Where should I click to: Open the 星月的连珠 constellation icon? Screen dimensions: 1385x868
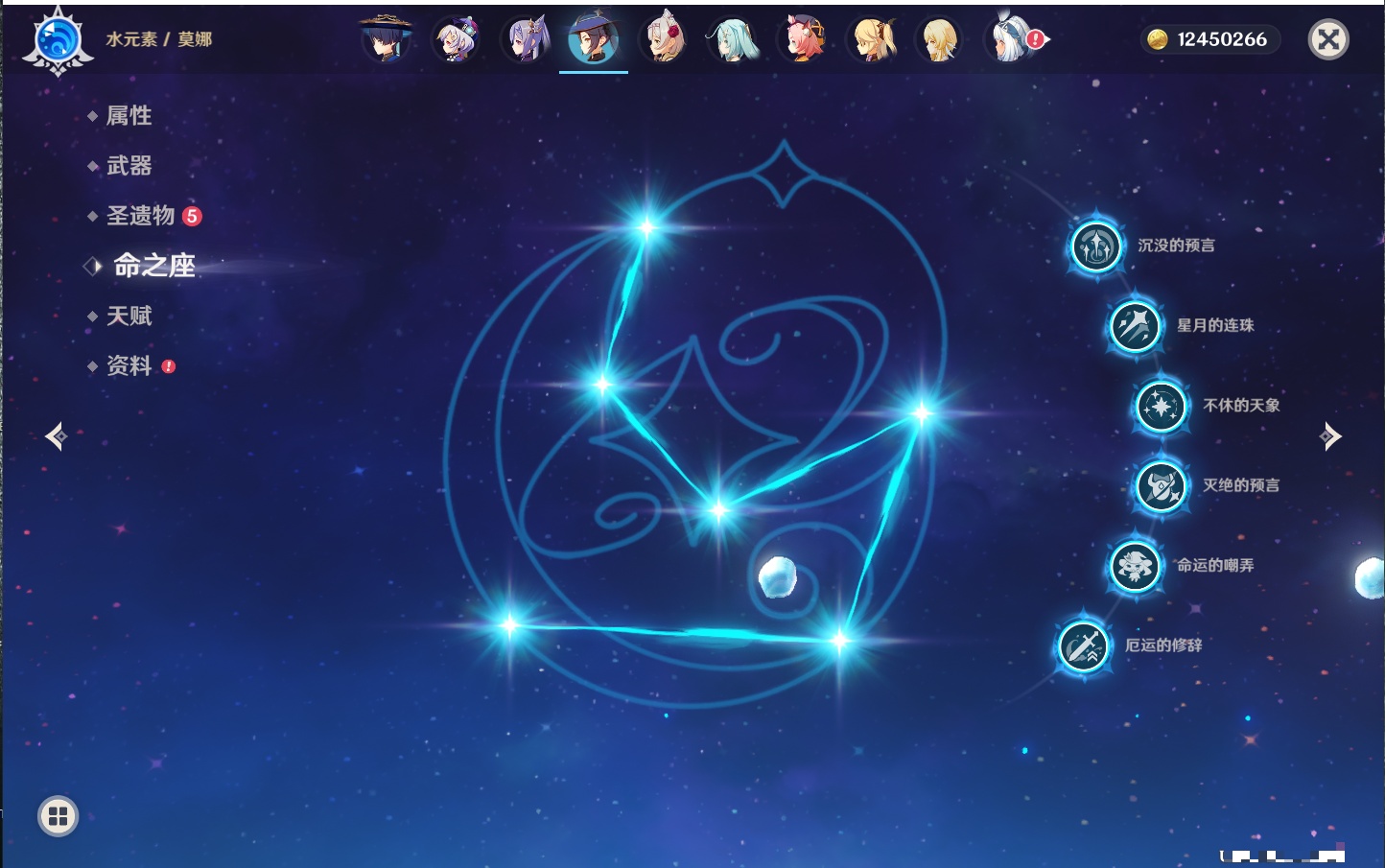tap(1135, 325)
